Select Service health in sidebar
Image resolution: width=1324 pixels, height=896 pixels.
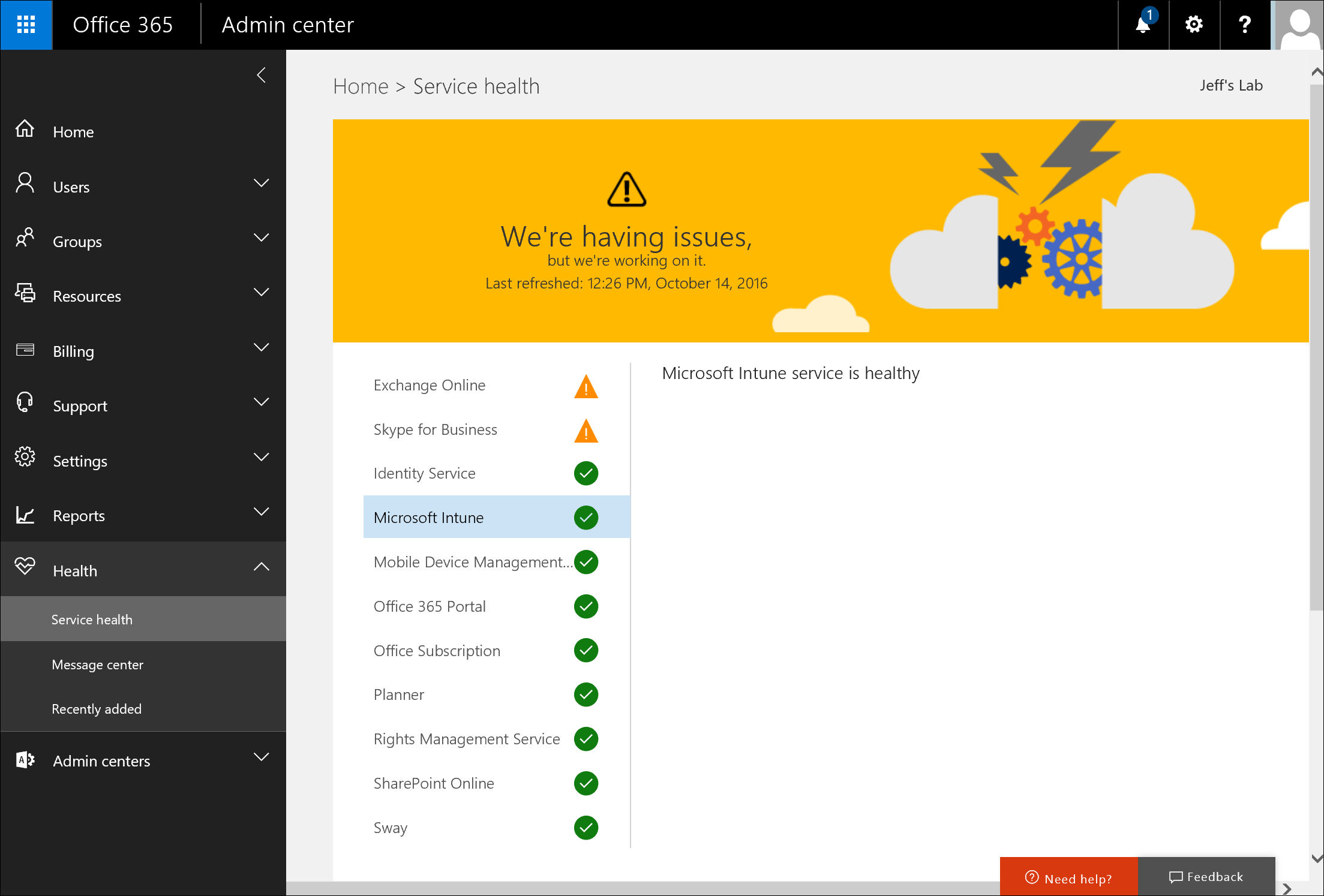point(143,619)
